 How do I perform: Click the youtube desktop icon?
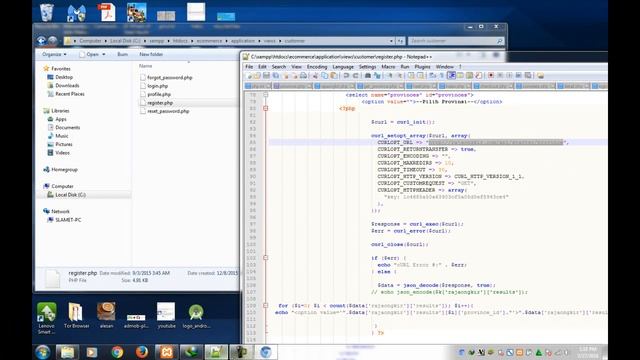click(166, 316)
